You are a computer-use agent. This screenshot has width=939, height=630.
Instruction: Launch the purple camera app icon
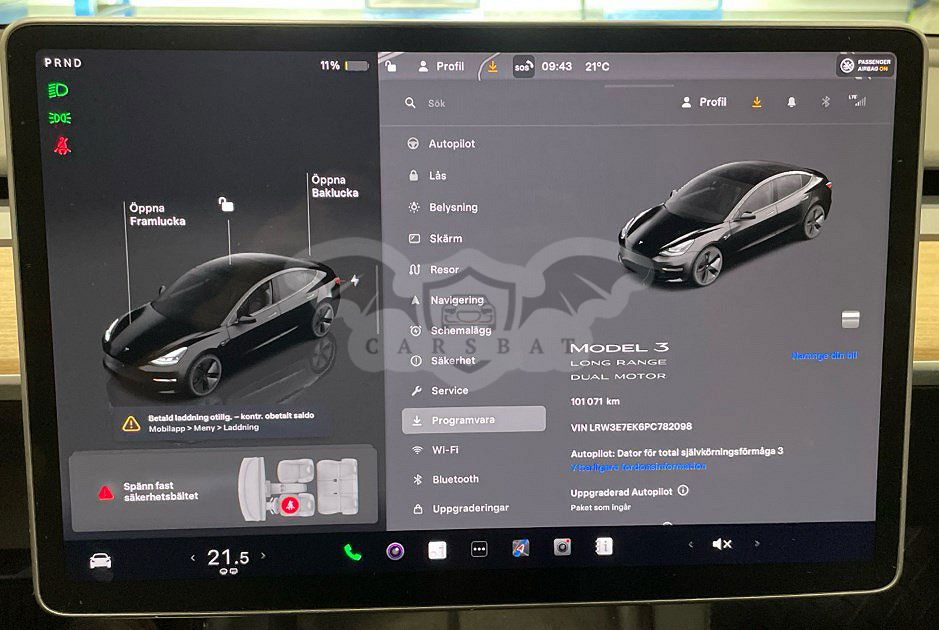point(395,551)
